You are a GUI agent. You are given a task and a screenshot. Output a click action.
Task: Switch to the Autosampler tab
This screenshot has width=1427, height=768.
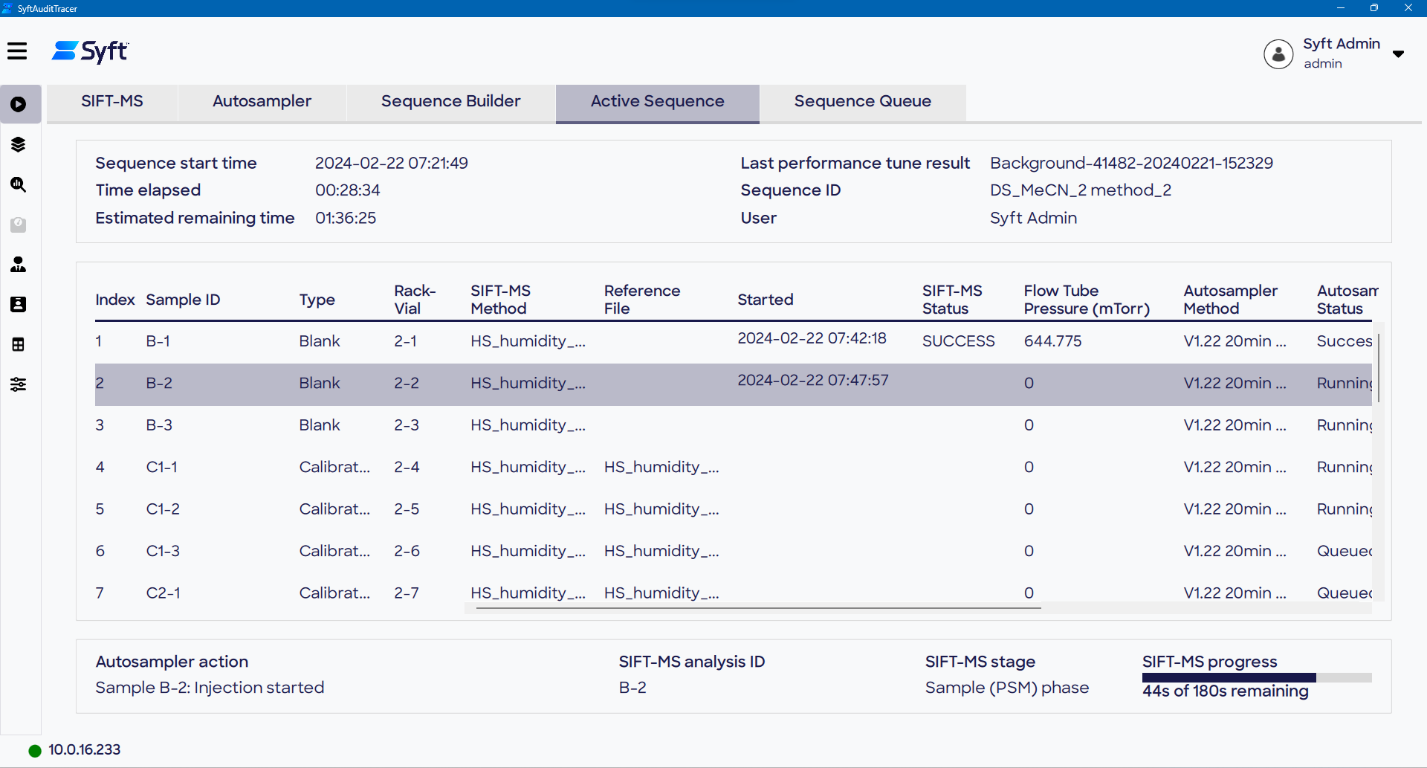(262, 101)
